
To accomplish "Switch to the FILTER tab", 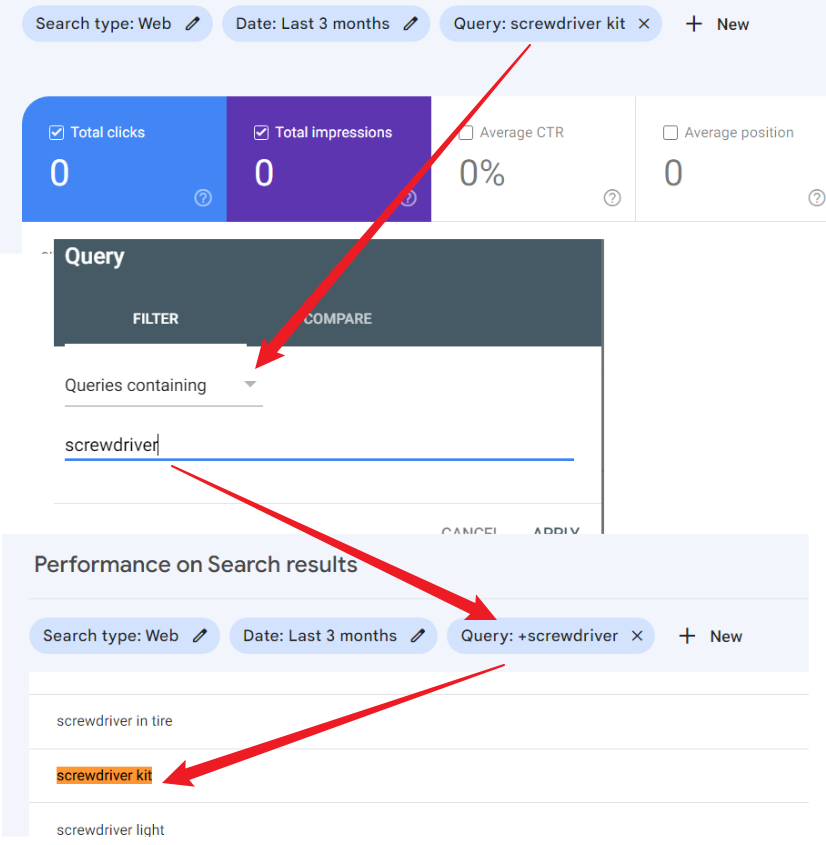I will (155, 319).
